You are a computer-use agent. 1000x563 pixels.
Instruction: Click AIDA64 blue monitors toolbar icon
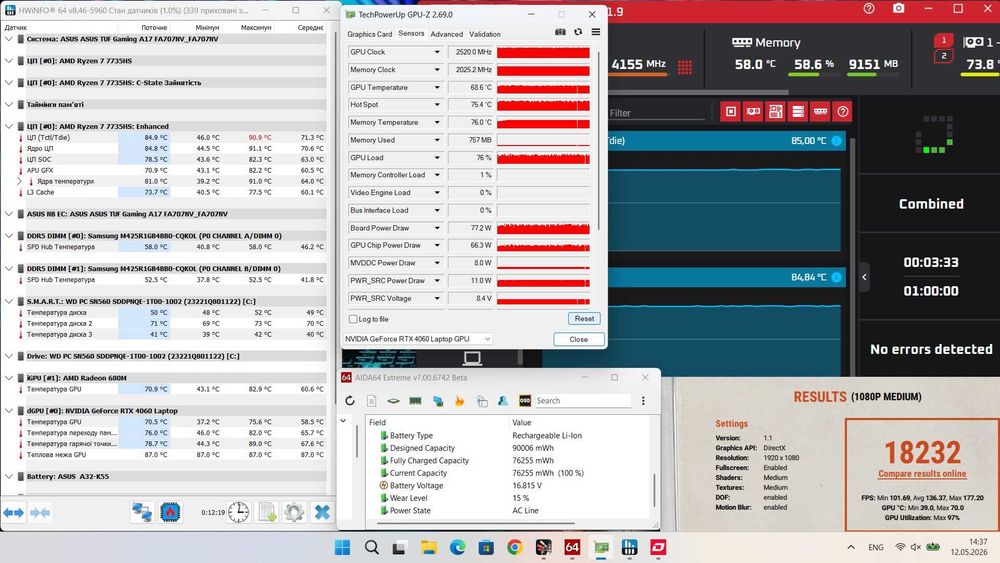tap(438, 400)
